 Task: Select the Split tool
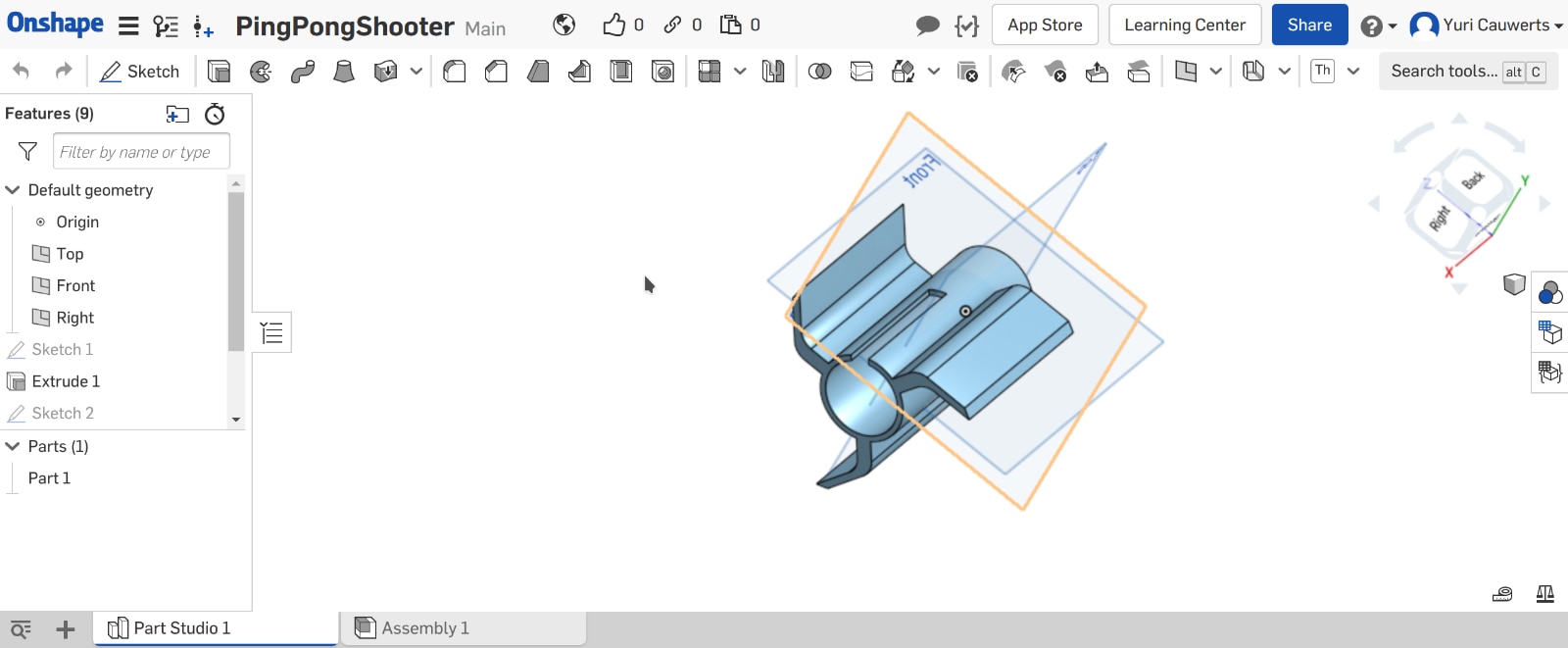(x=861, y=71)
